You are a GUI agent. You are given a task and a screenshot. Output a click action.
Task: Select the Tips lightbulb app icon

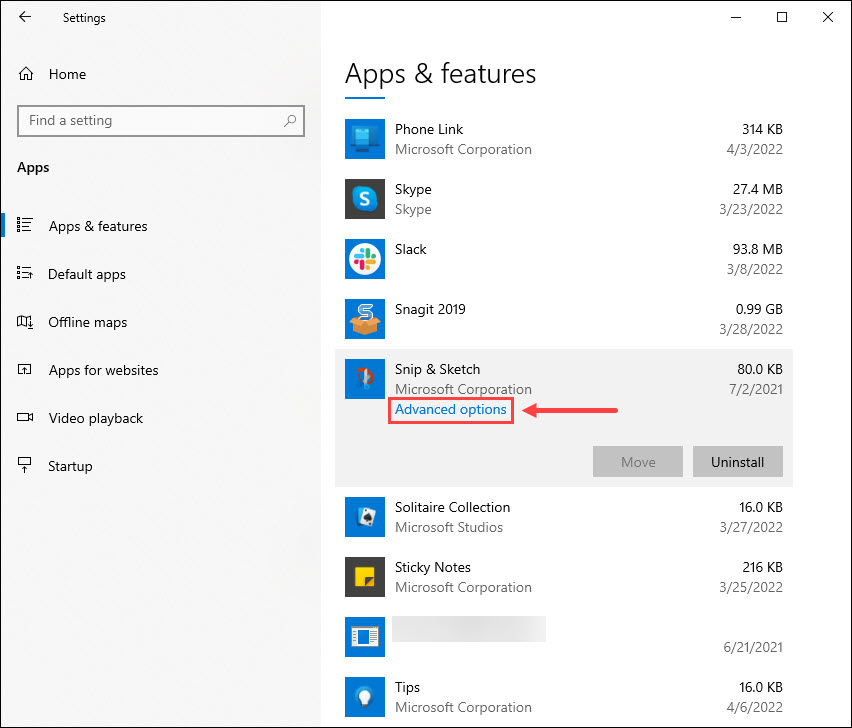pos(364,697)
